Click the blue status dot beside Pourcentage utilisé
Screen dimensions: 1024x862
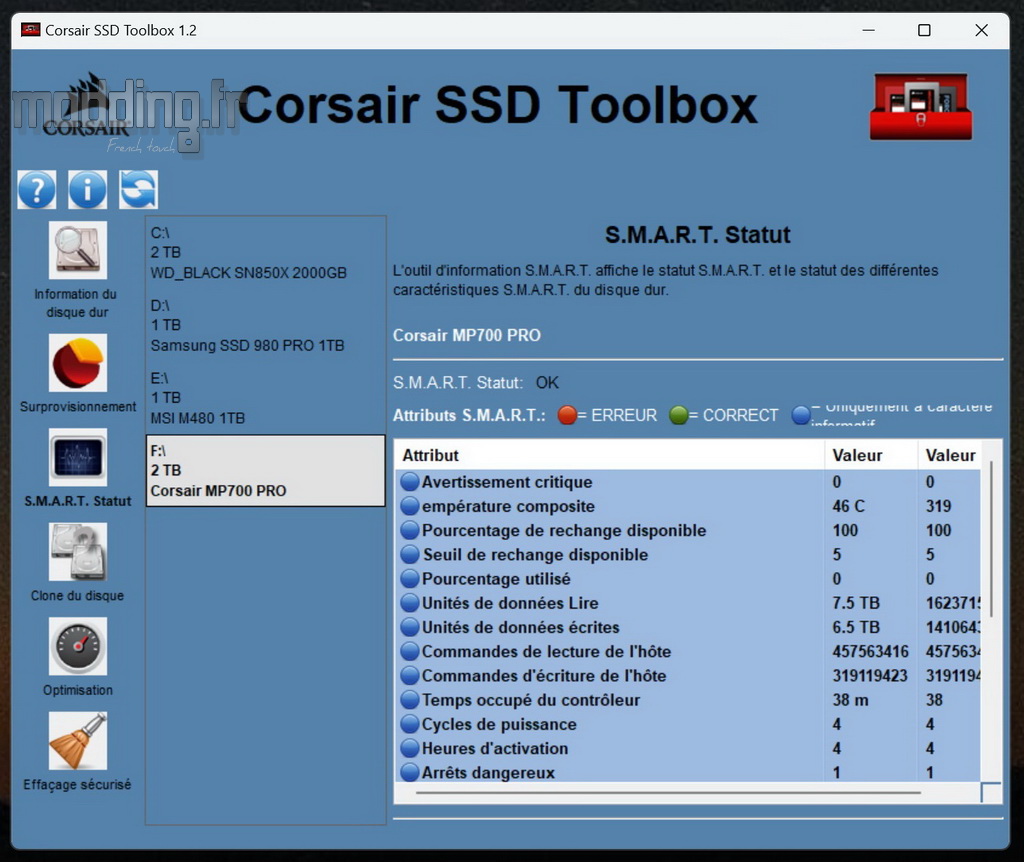pos(409,579)
